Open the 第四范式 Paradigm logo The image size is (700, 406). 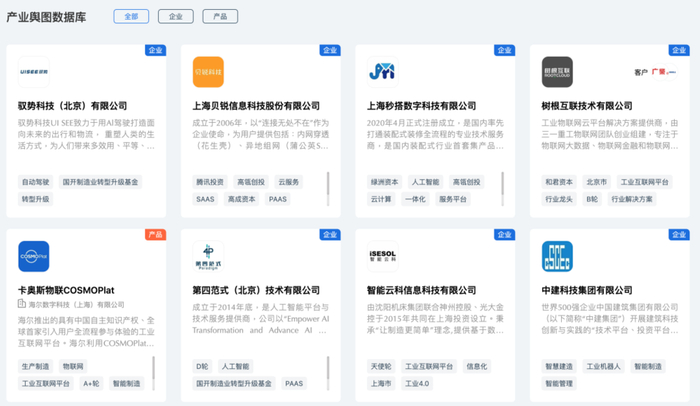(x=208, y=256)
